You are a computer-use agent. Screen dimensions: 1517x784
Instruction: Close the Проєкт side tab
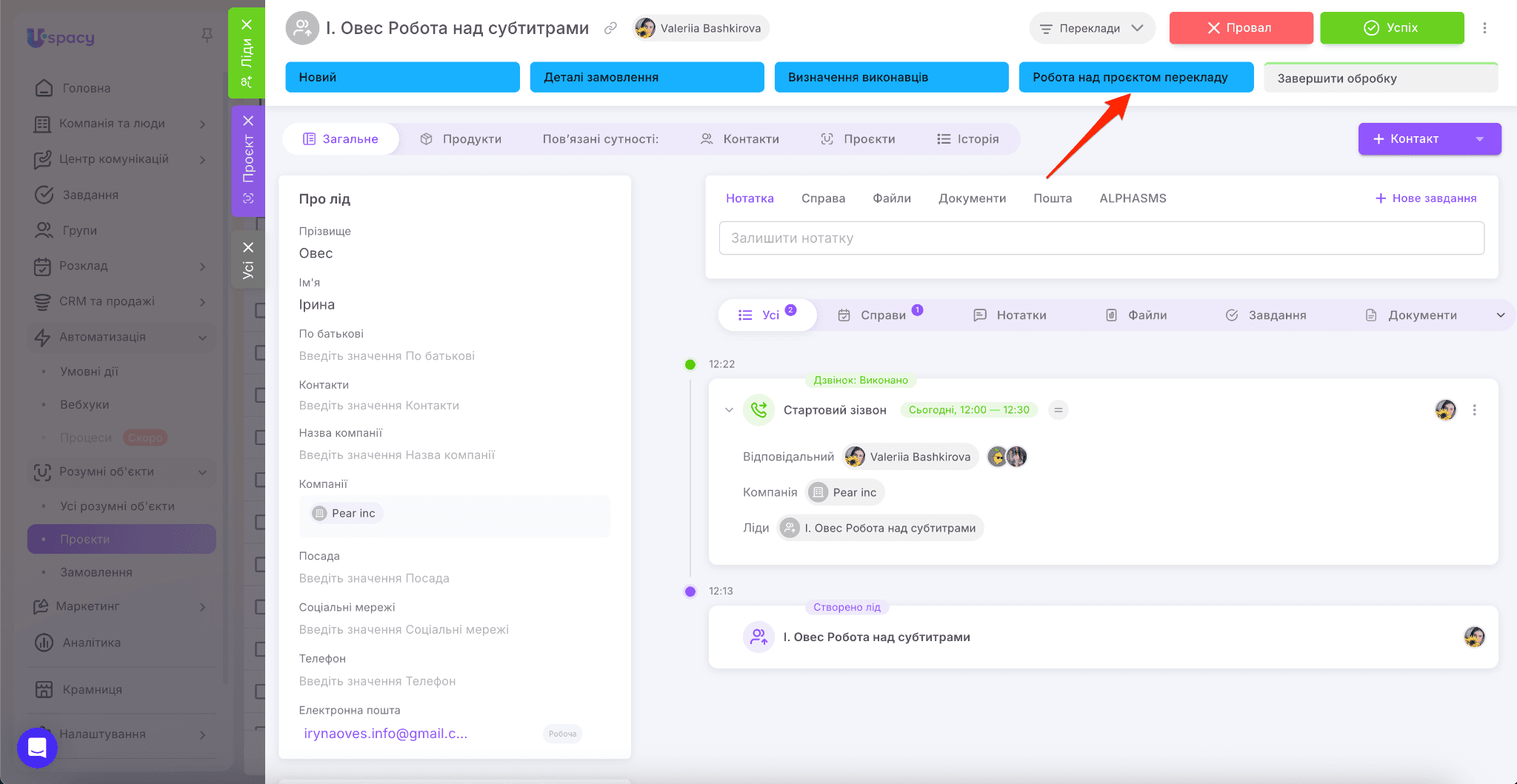click(x=248, y=121)
